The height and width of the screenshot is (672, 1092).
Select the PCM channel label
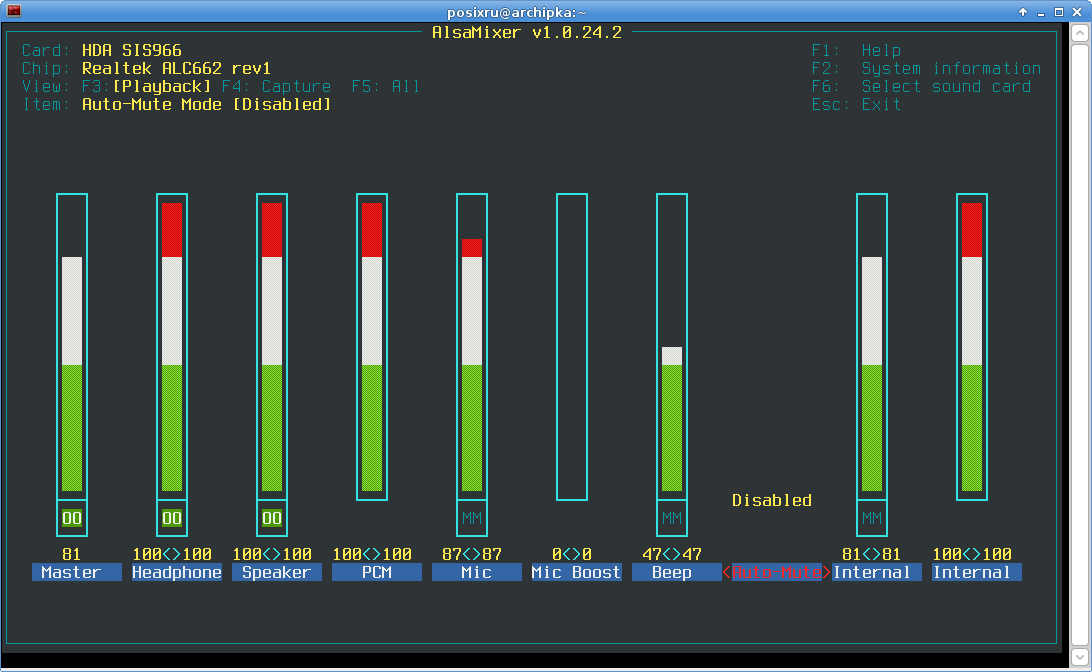coord(377,572)
